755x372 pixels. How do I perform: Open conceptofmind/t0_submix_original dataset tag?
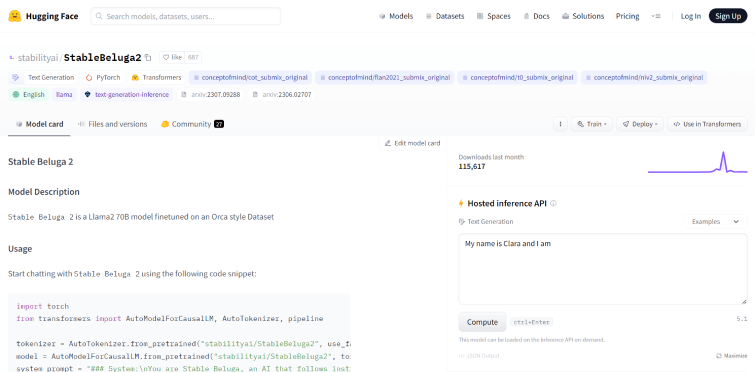click(517, 77)
